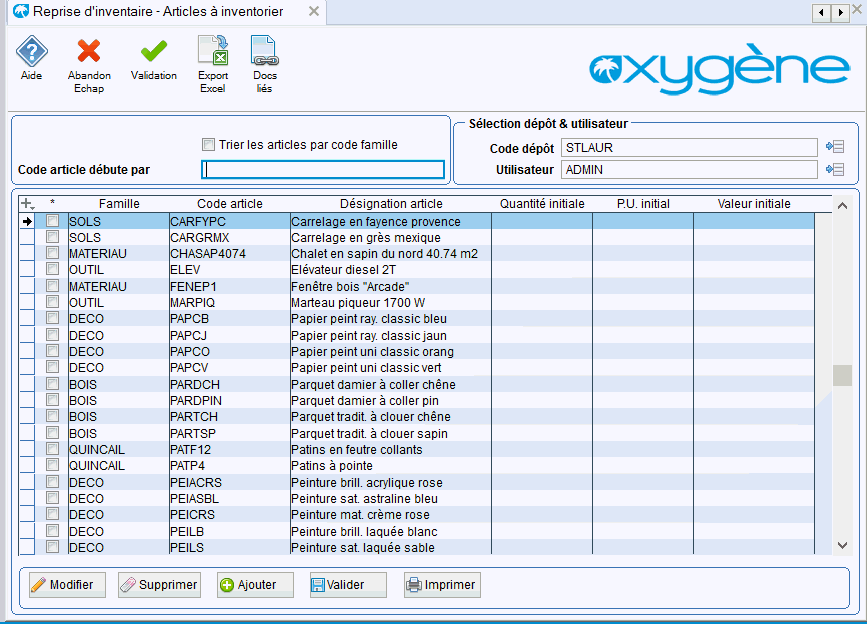Expand the grid column options plus dropdown
Screen dimensions: 867x624
tap(28, 204)
